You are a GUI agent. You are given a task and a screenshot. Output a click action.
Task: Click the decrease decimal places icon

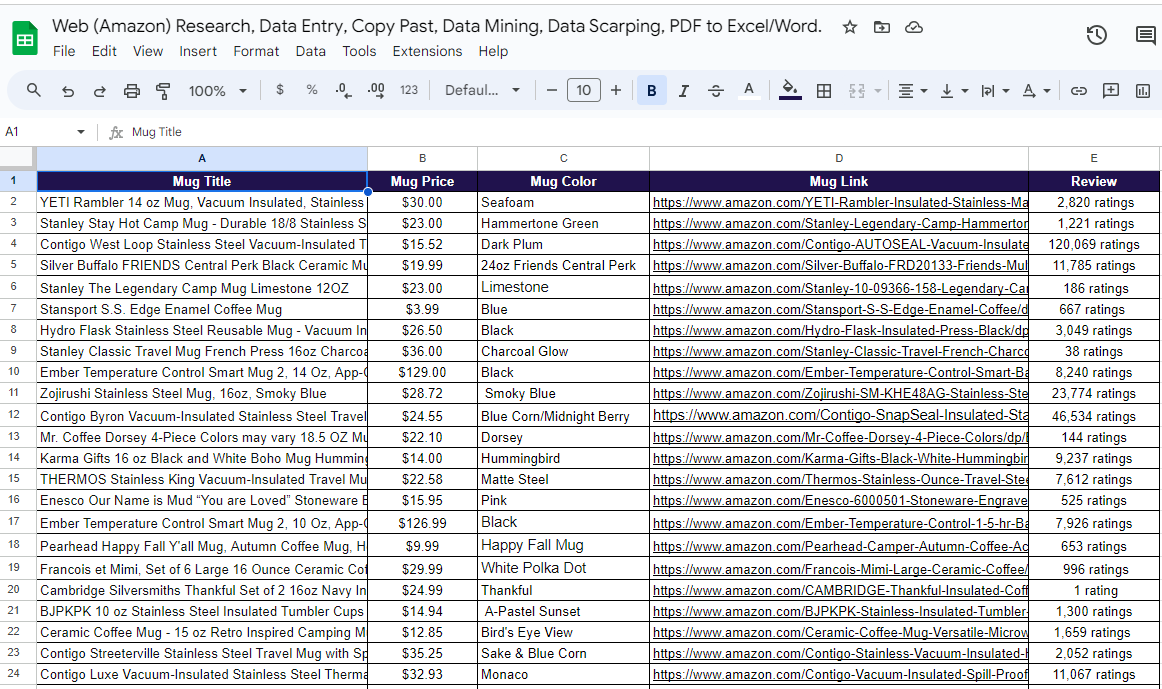[x=341, y=90]
